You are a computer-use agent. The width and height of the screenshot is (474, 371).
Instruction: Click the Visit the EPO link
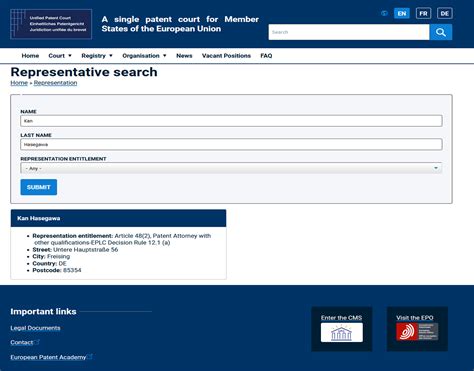pyautogui.click(x=415, y=318)
